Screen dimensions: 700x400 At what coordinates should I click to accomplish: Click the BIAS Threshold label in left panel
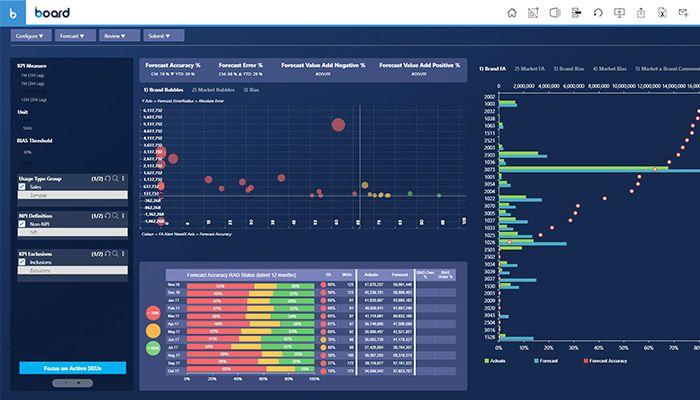[x=35, y=141]
